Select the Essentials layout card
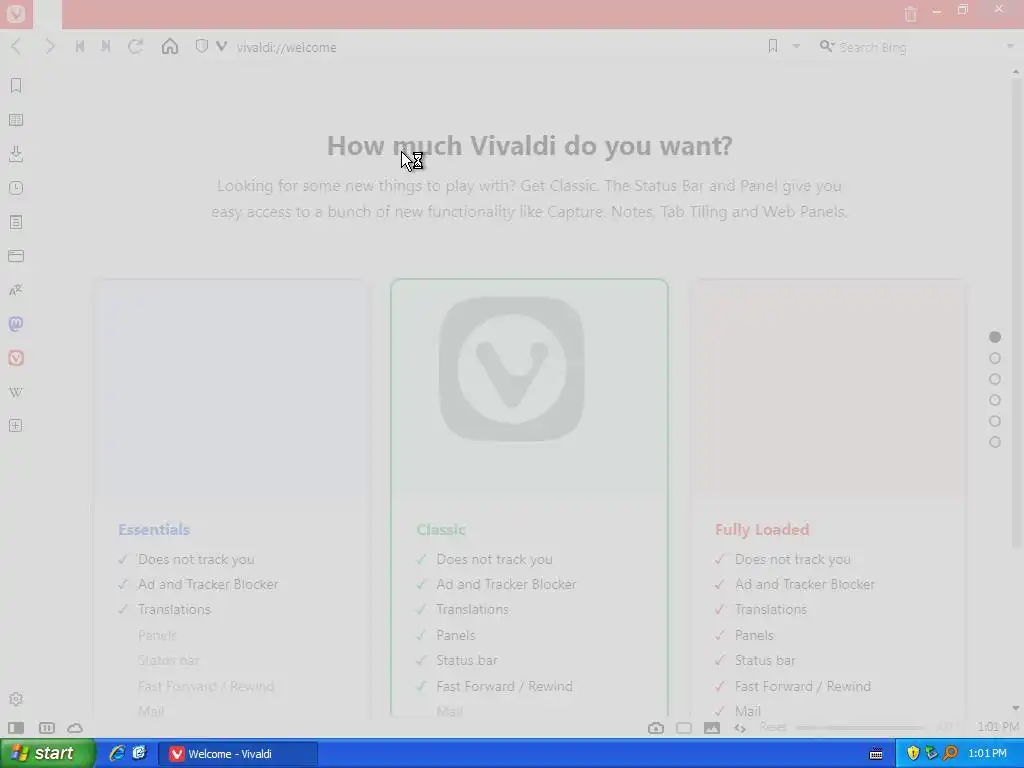The height and width of the screenshot is (768, 1024). 232,498
